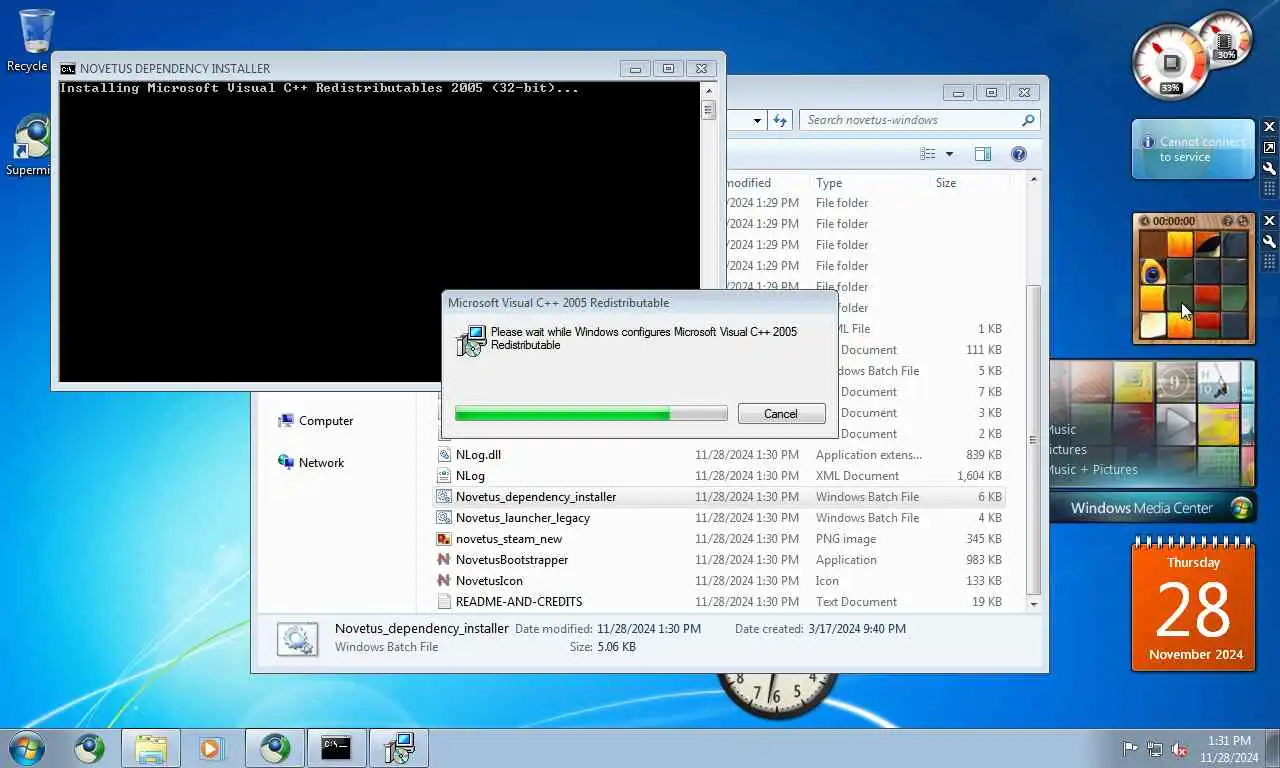
Task: Select the Novetus_dependency_installer file name
Action: pyautogui.click(x=536, y=497)
